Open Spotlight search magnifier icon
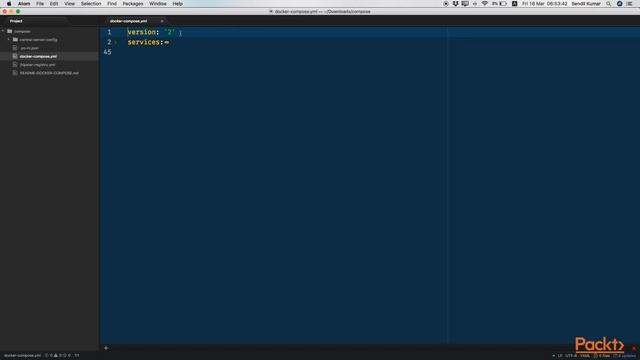The height and width of the screenshot is (360, 640). 609,4
